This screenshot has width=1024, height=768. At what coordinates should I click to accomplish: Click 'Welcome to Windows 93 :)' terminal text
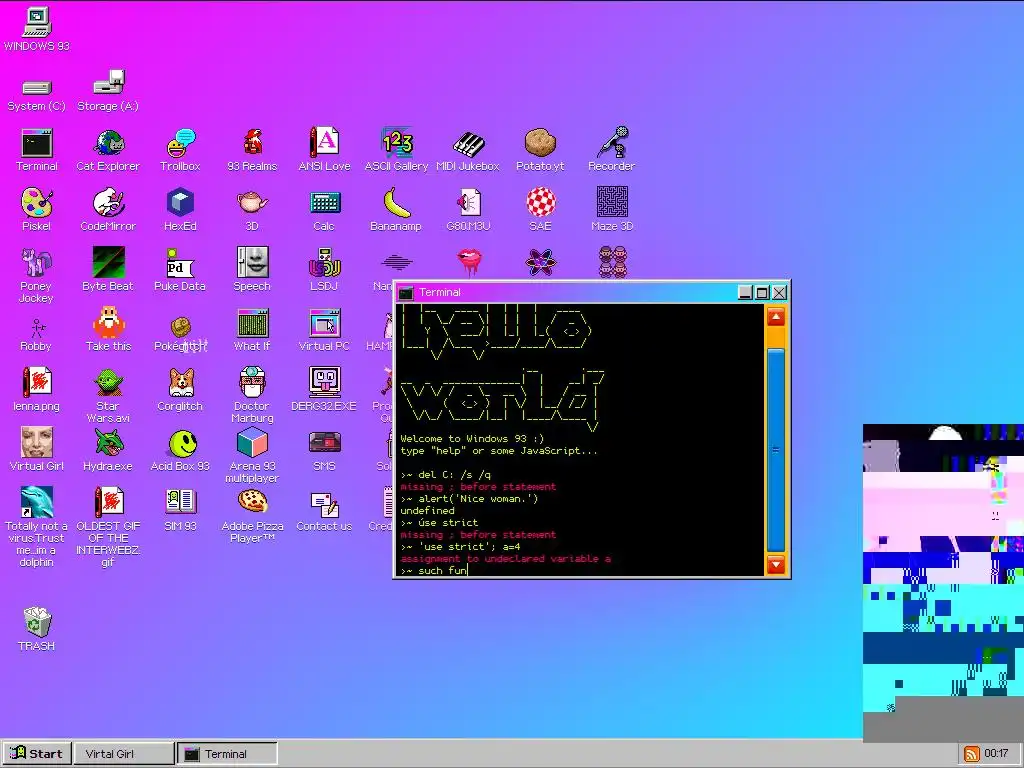click(472, 439)
